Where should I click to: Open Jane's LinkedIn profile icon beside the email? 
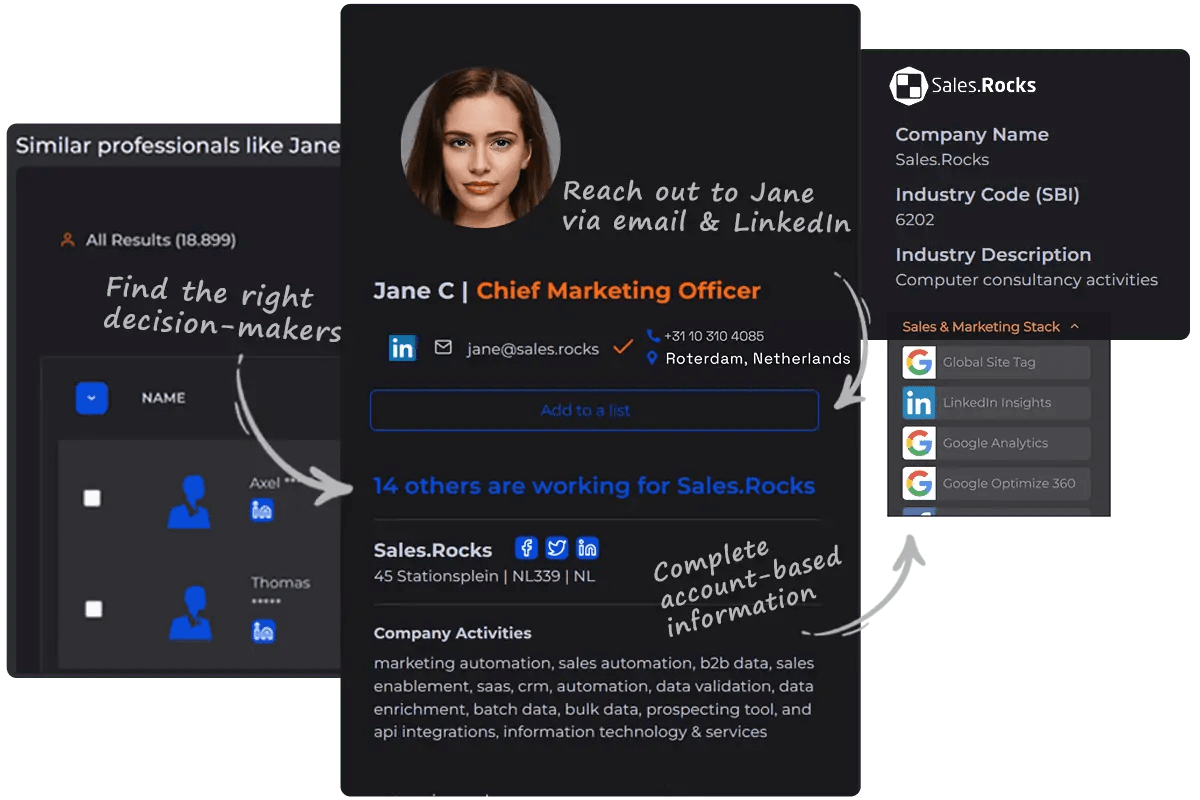click(x=402, y=348)
